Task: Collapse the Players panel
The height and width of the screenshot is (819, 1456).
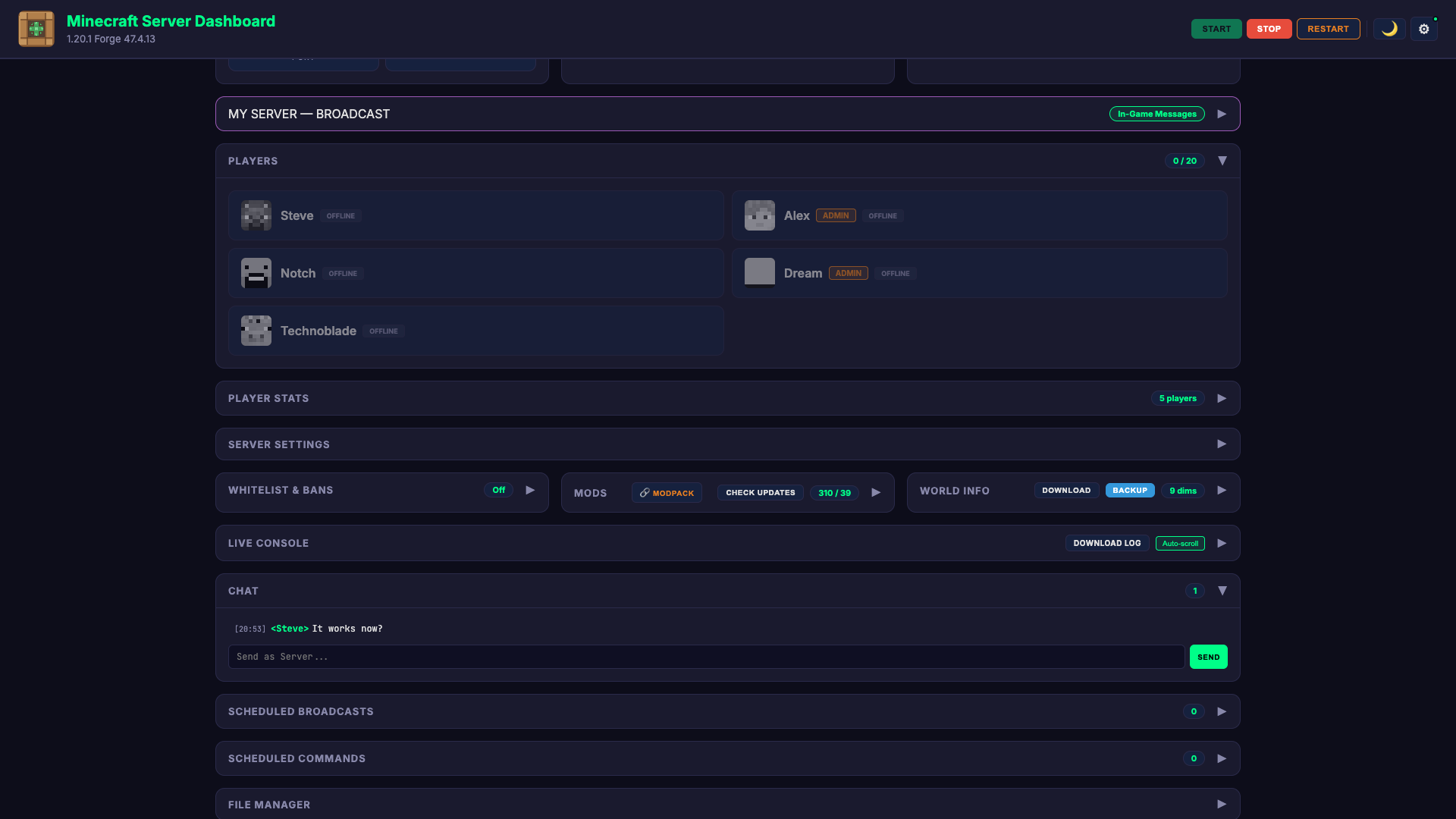Action: tap(1222, 161)
